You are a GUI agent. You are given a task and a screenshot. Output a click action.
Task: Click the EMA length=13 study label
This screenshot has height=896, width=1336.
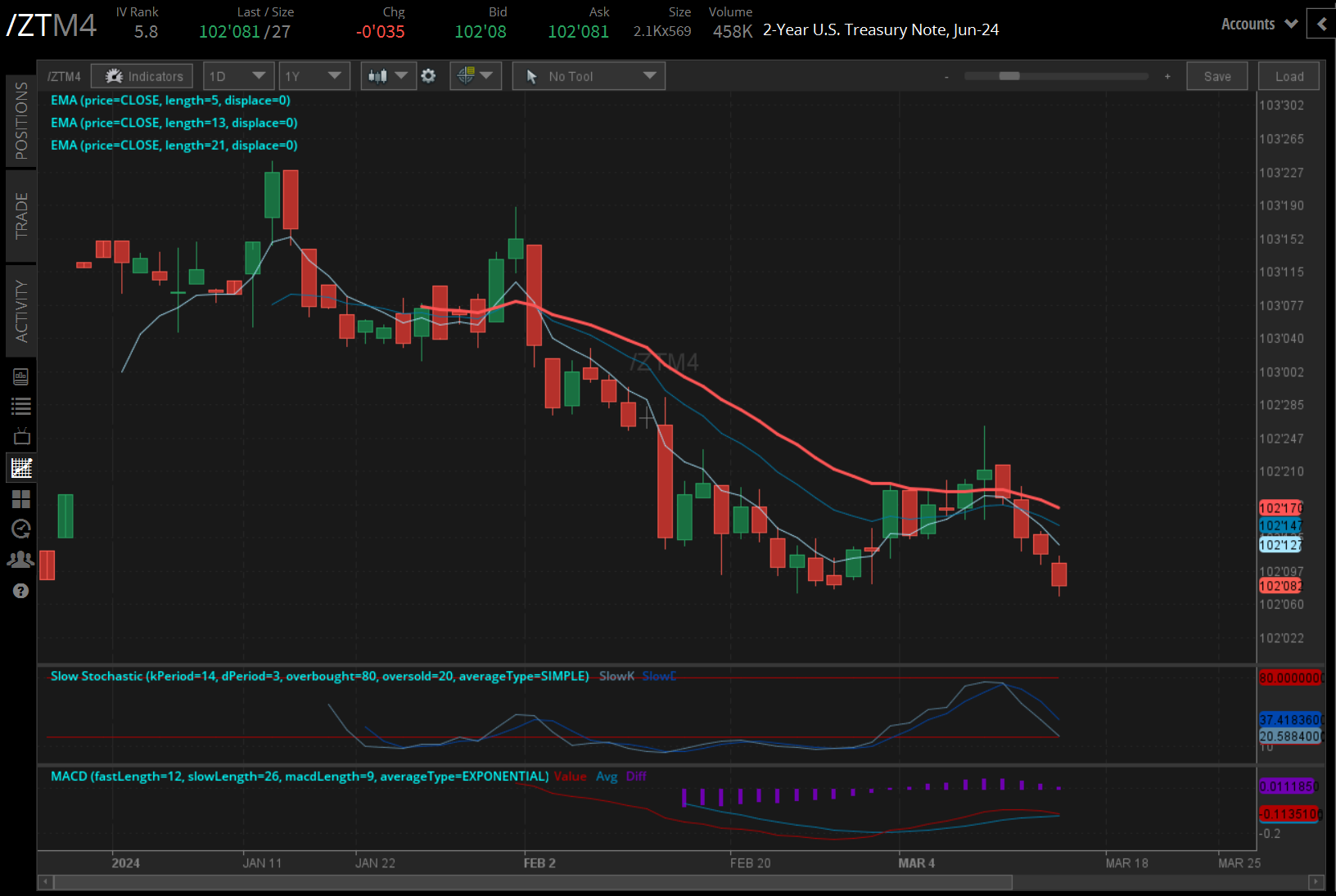click(x=174, y=123)
